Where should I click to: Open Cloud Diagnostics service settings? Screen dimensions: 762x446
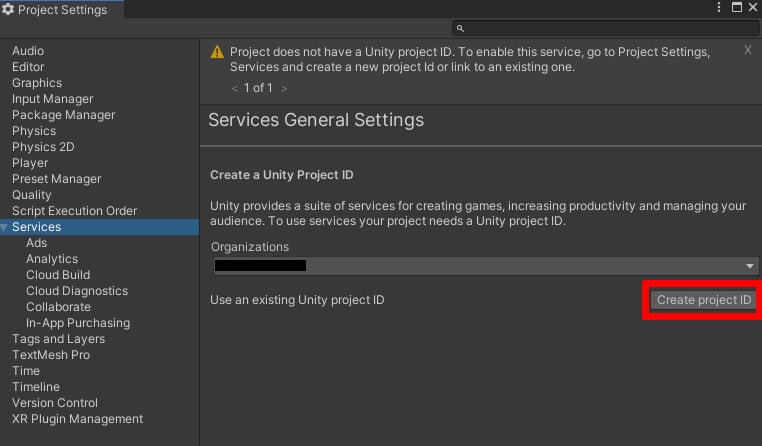pyautogui.click(x=77, y=291)
